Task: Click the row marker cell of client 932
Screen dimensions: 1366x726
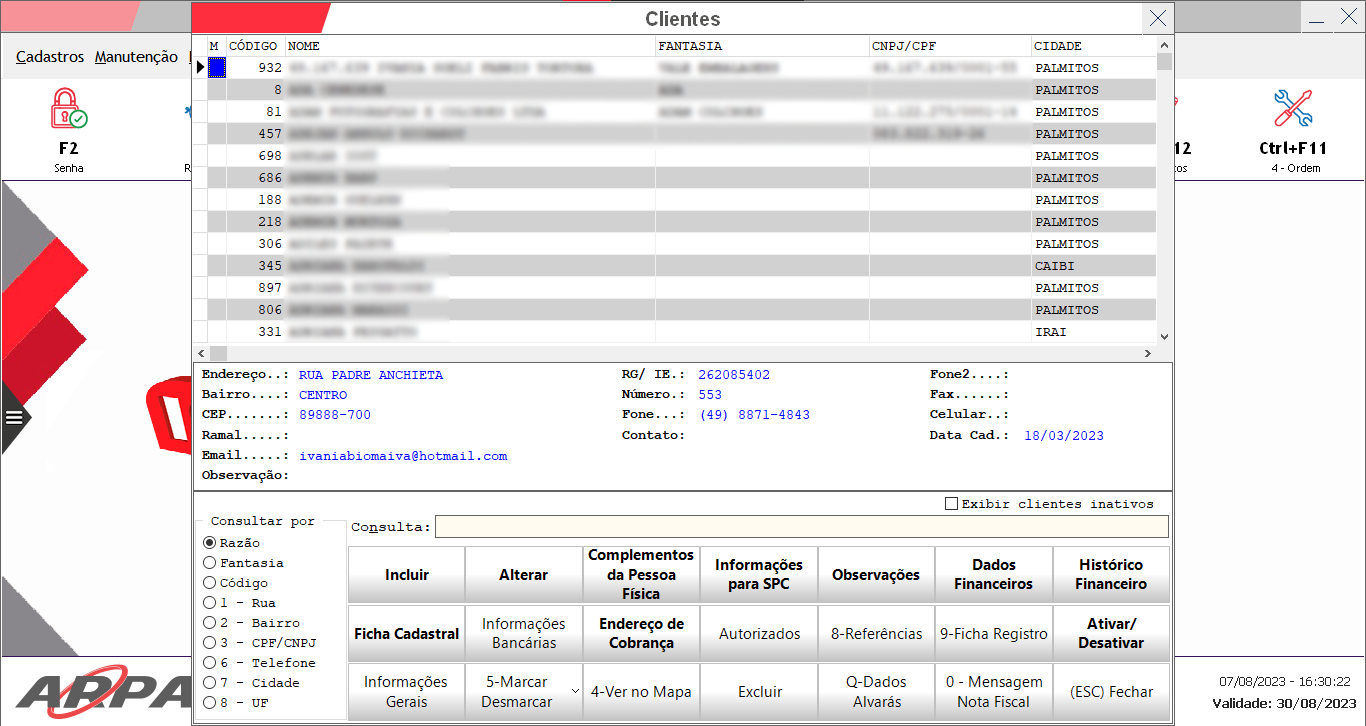Action: [x=216, y=68]
